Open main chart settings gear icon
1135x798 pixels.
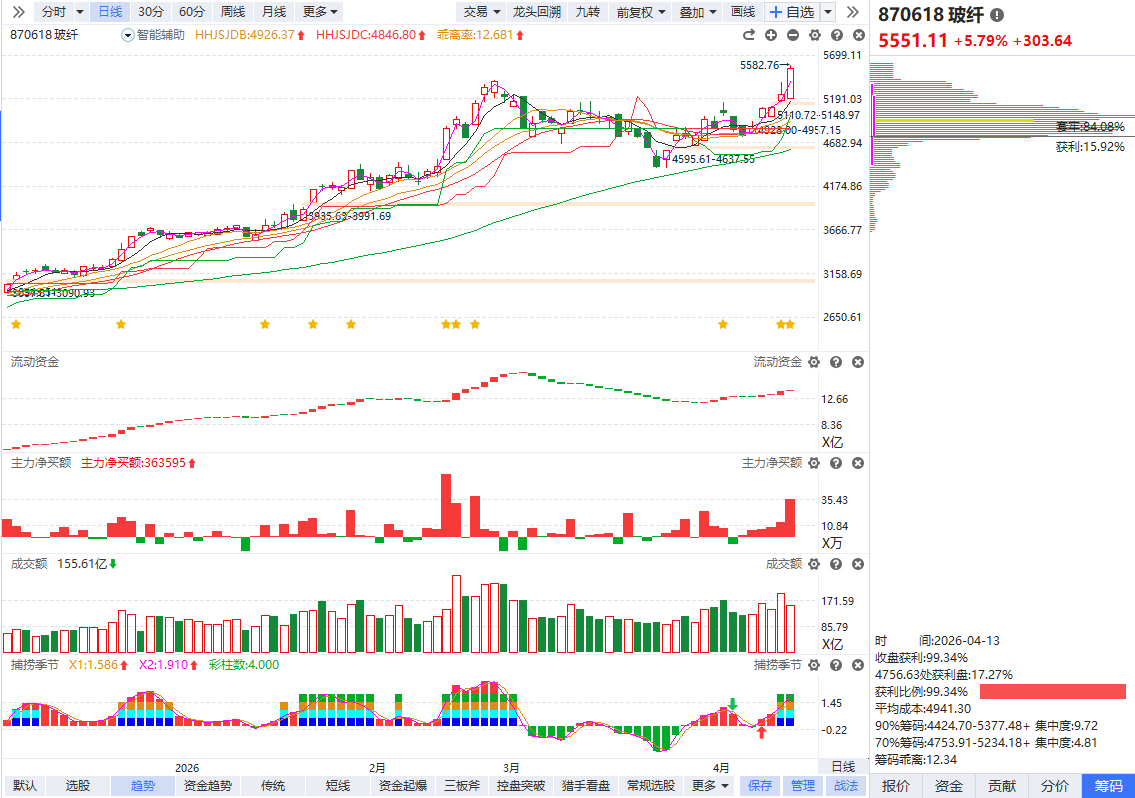(x=814, y=35)
